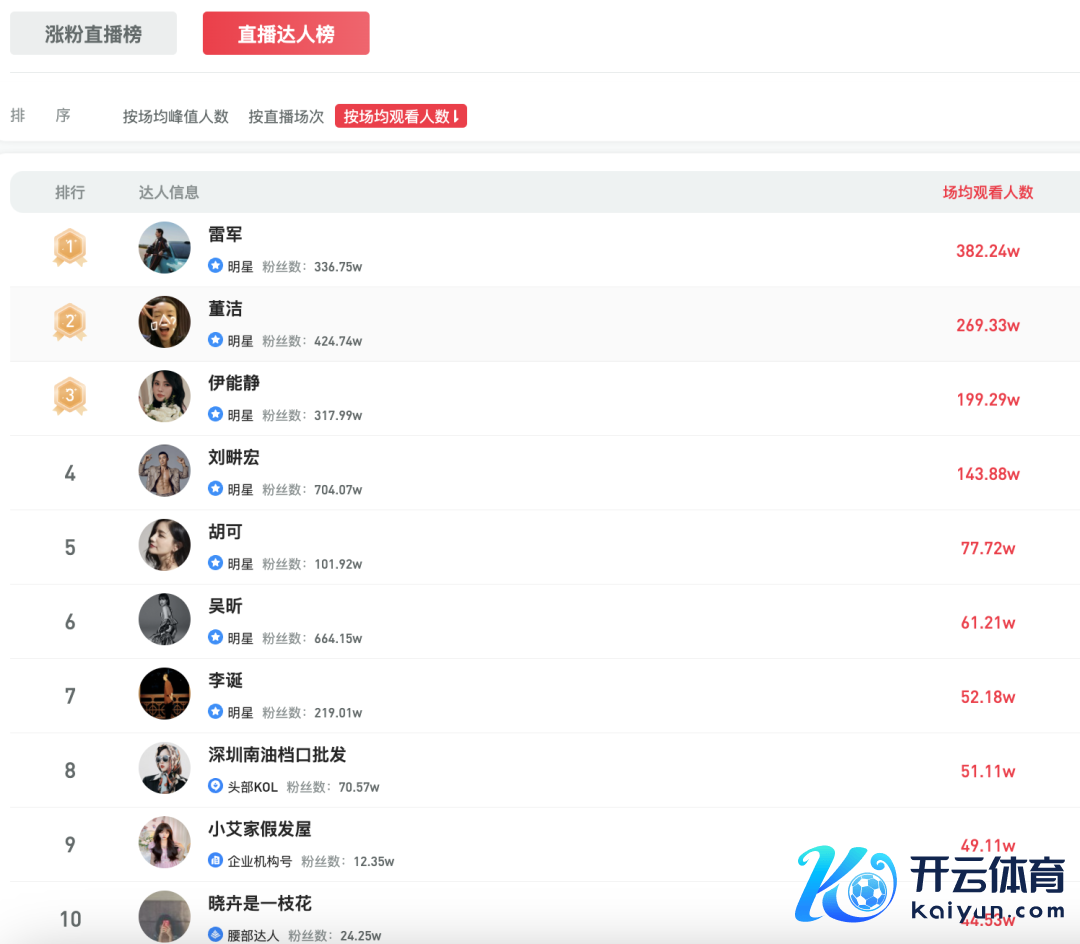Viewport: 1080px width, 944px height.
Task: Click the rank 2 medal badge
Action: pyautogui.click(x=70, y=322)
